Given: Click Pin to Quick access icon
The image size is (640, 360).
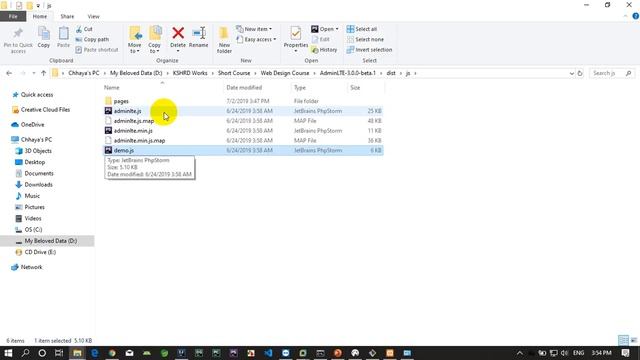Looking at the screenshot, I should pyautogui.click(x=18, y=33).
